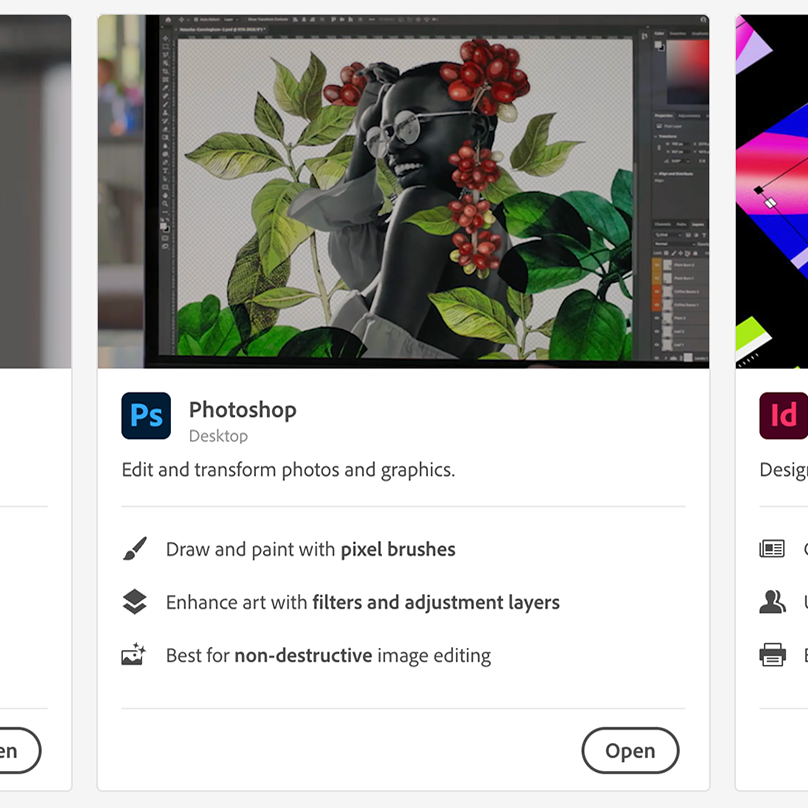Click the paintbrush icon beside pixel brushes
This screenshot has height=808, width=808.
pyautogui.click(x=135, y=549)
